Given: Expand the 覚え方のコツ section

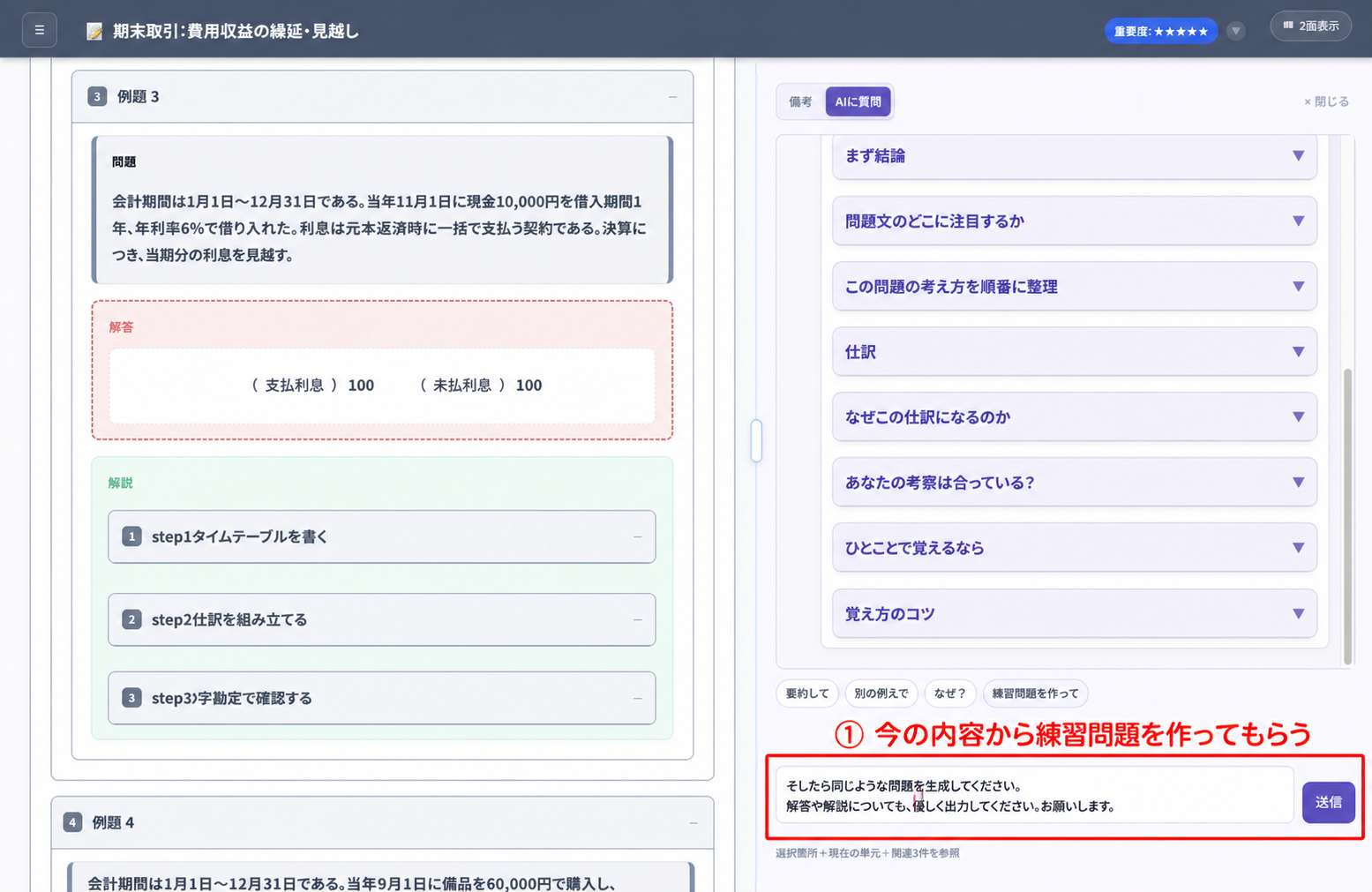Looking at the screenshot, I should tap(1075, 614).
